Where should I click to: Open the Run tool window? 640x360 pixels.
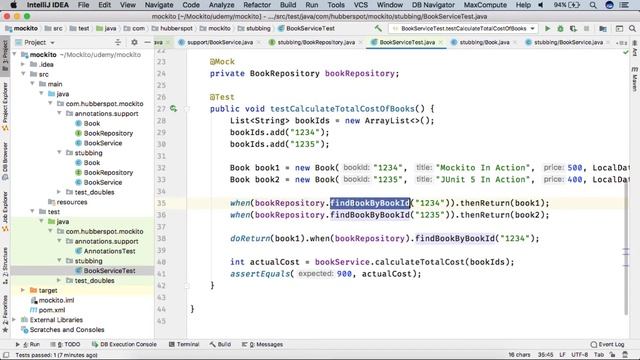pos(28,344)
